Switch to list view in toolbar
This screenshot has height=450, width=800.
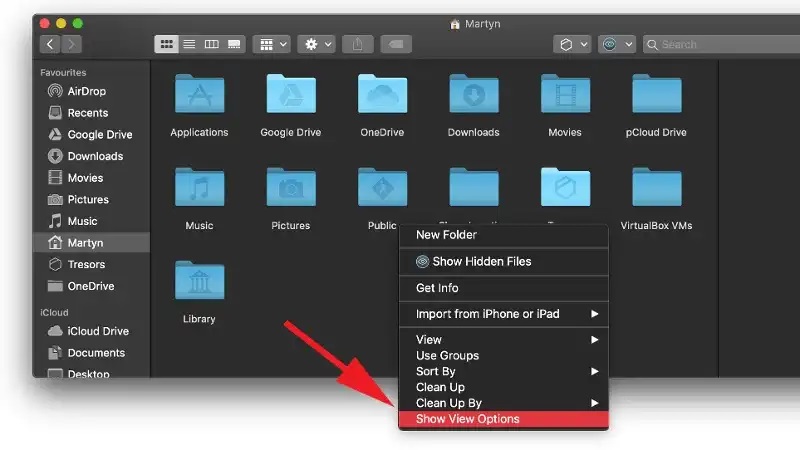click(189, 44)
